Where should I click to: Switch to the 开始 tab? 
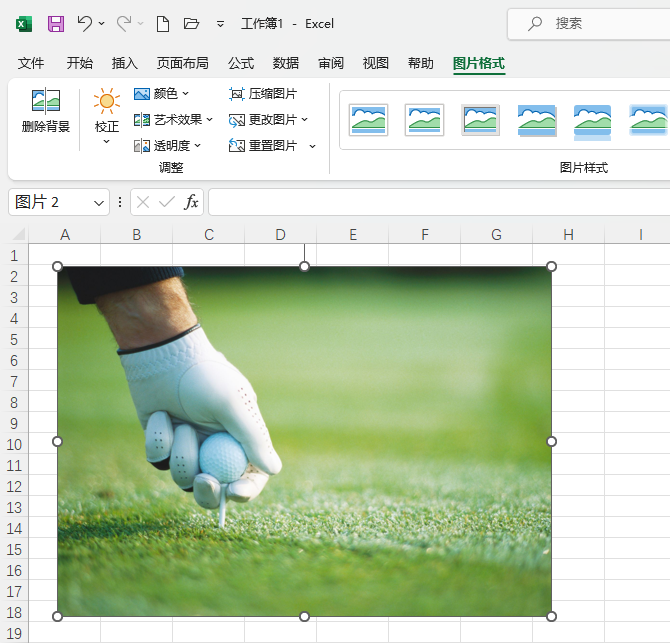click(79, 63)
